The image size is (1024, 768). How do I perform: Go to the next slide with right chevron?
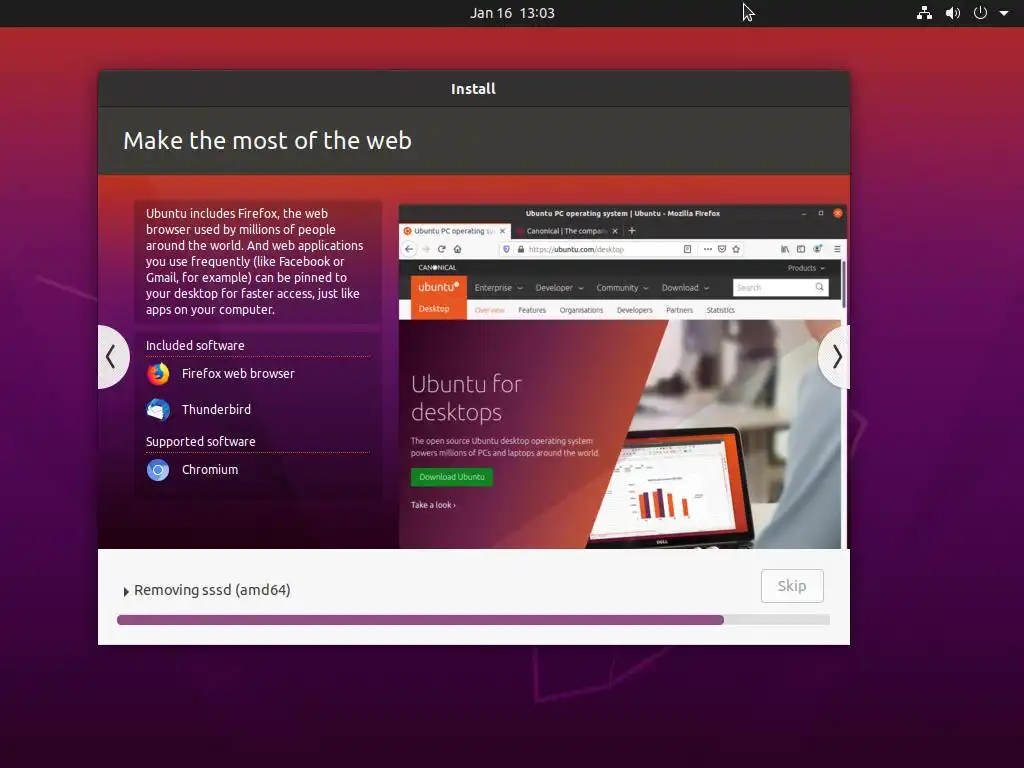pyautogui.click(x=835, y=357)
